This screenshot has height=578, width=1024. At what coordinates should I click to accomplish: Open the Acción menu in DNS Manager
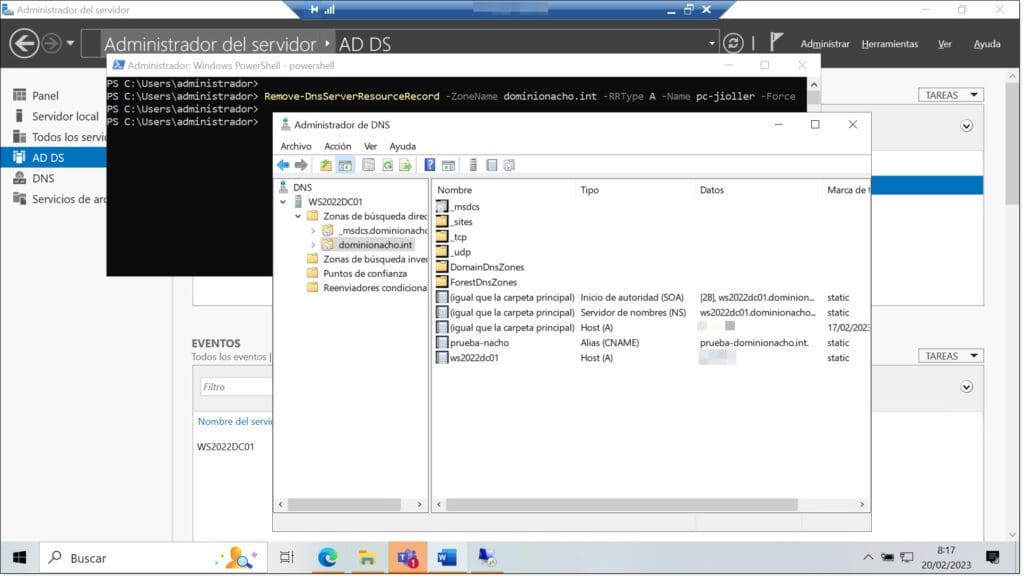[338, 146]
